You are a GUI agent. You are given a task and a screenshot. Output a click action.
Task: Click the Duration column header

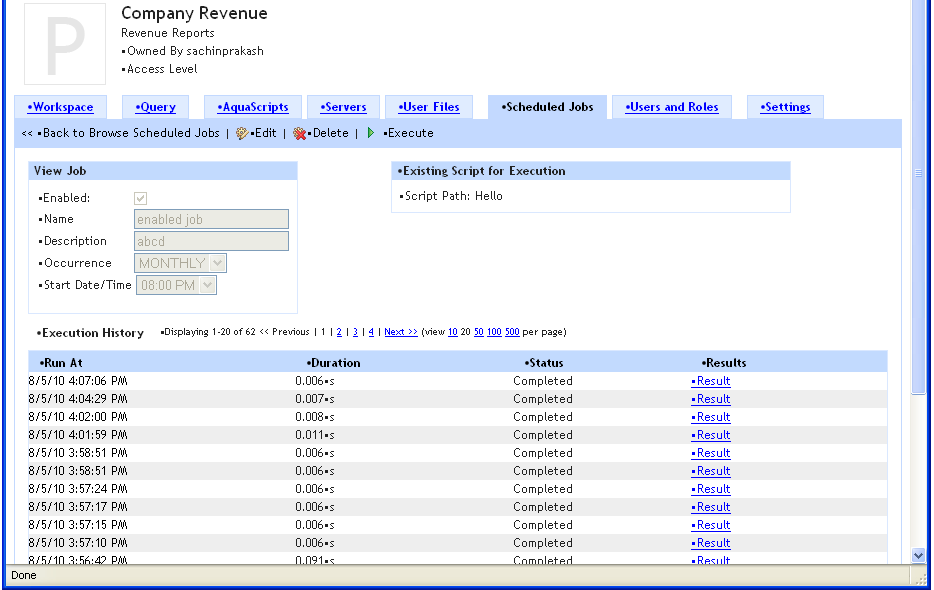pyautogui.click(x=334, y=363)
